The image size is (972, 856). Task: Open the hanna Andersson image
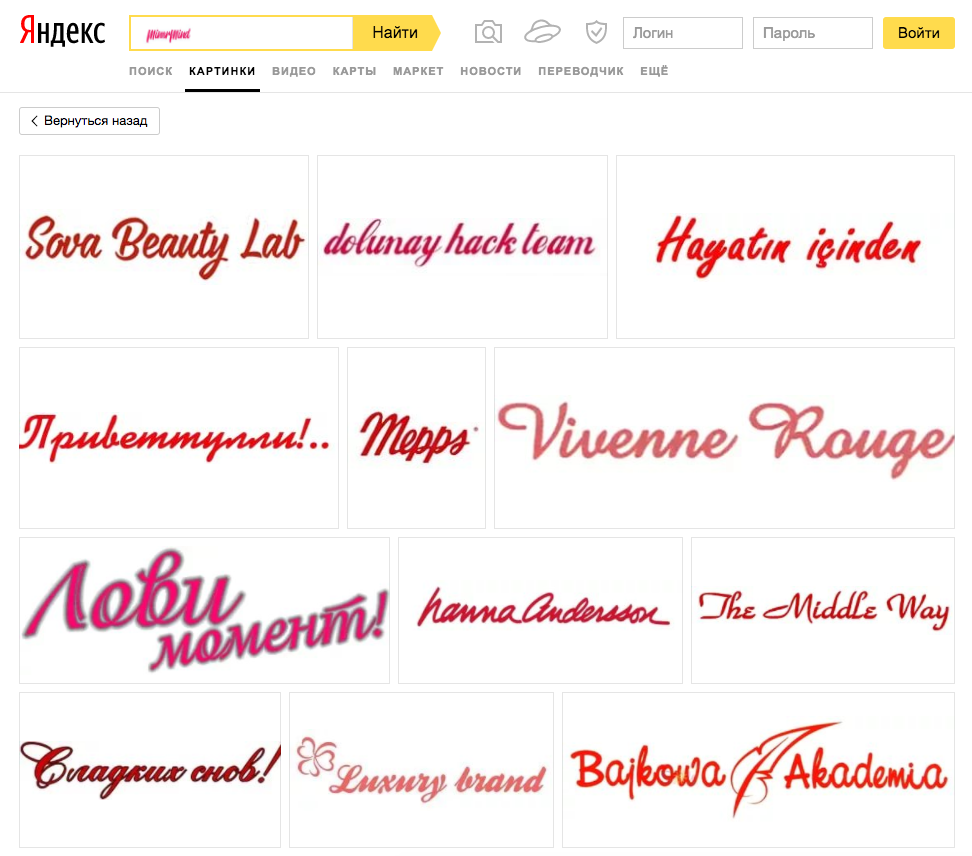point(540,611)
